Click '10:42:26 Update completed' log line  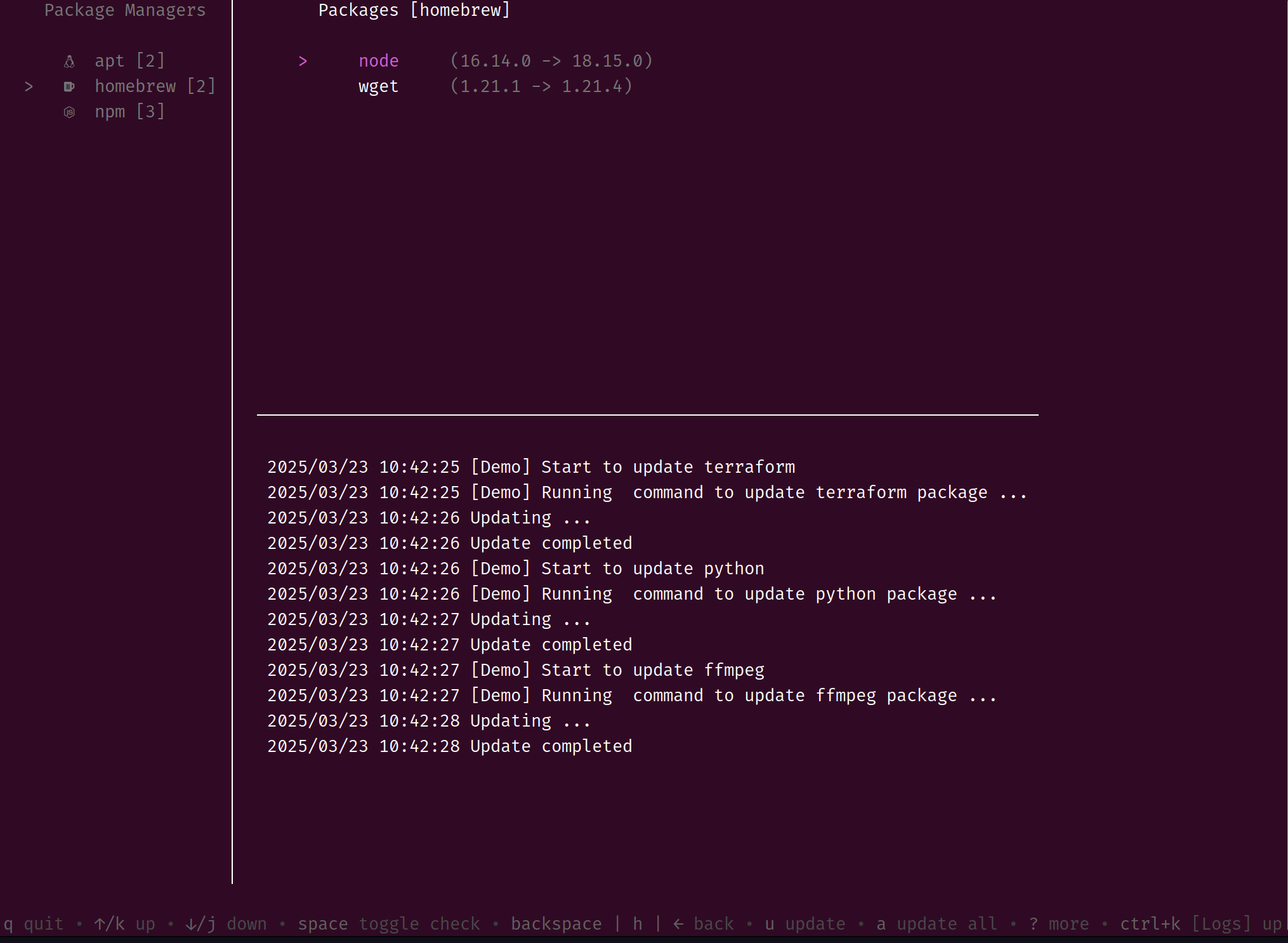tap(450, 543)
